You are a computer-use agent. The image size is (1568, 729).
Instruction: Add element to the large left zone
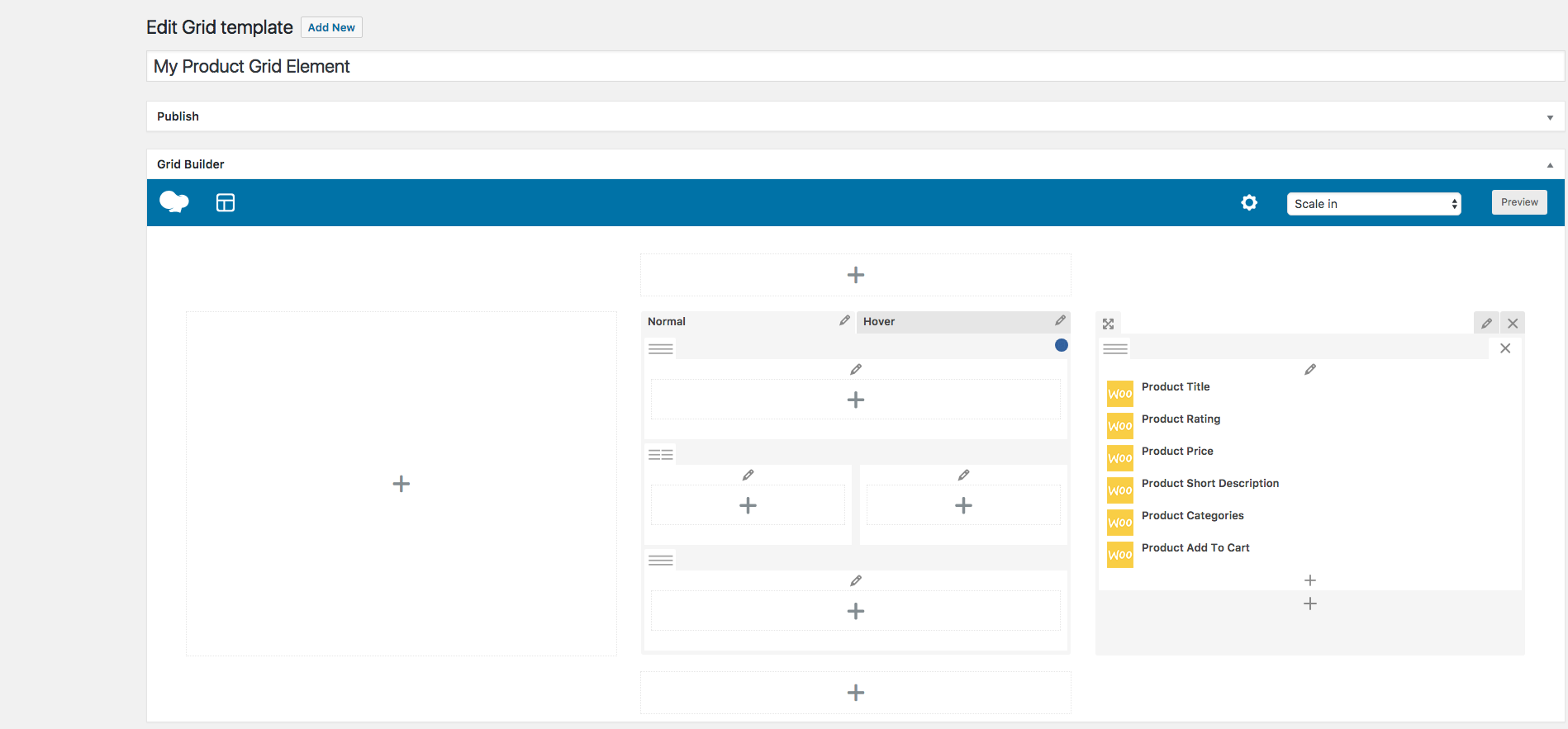(x=402, y=484)
